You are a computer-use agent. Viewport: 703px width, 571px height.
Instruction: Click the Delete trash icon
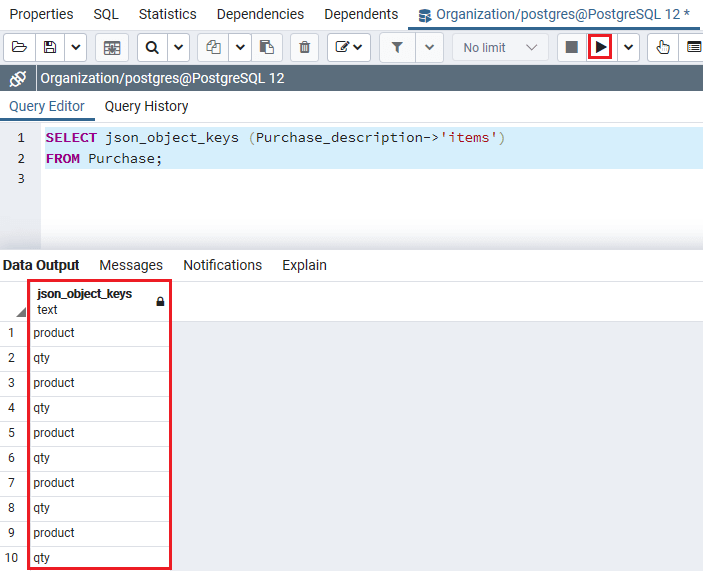coord(305,47)
